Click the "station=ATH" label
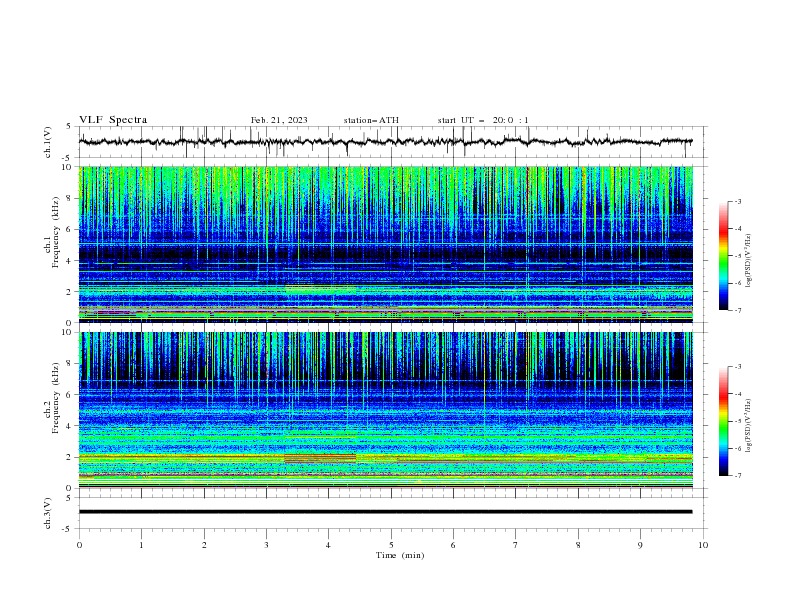Viewport: 792px width, 612px height. pos(371,120)
